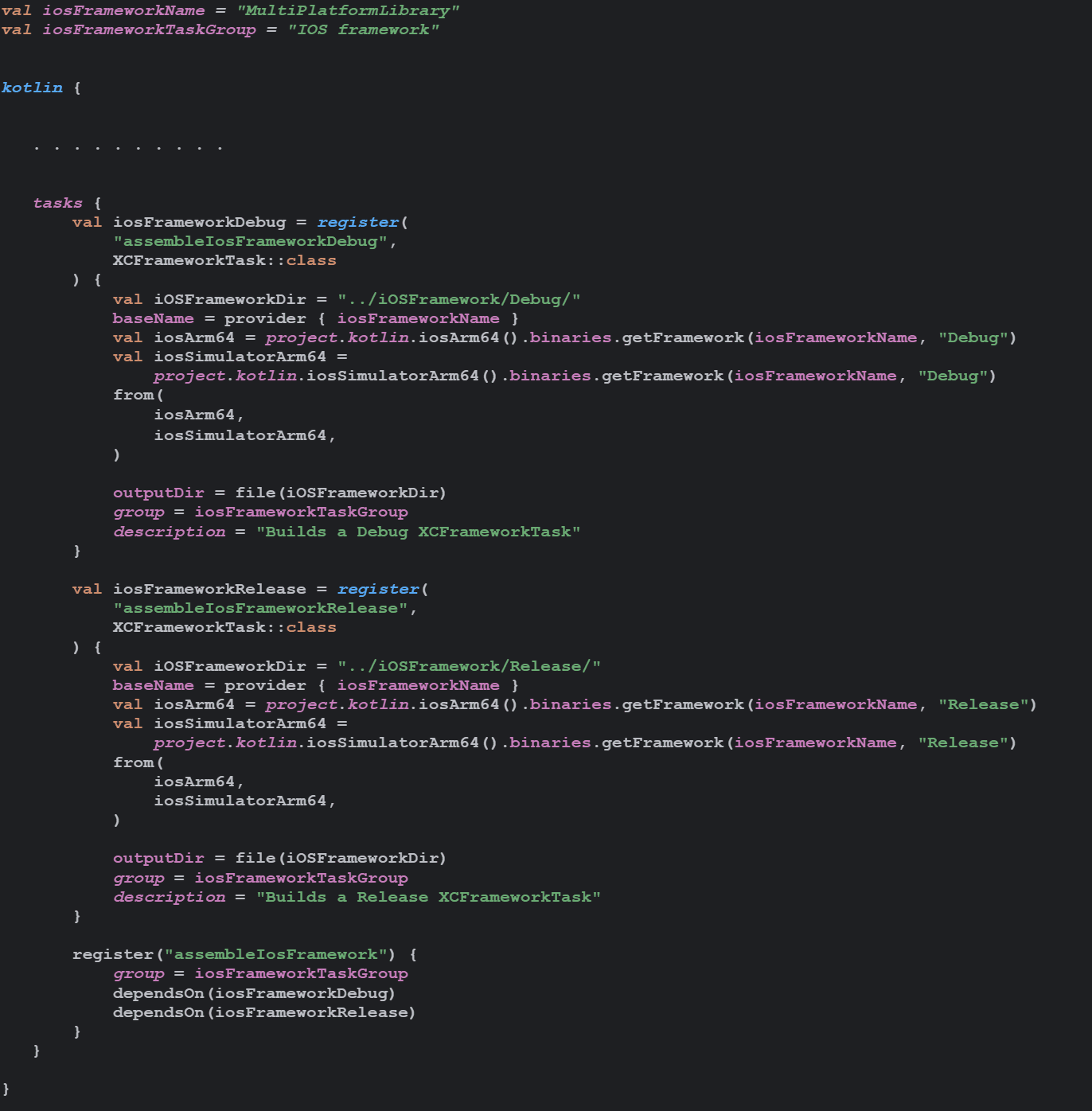This screenshot has height=1111, width=1092.
Task: Click the "Builds a Debug XCFrameworkTask" description
Action: (418, 532)
